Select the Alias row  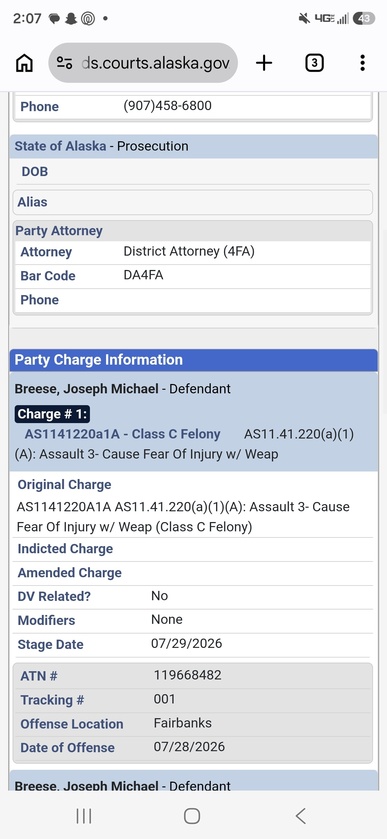pos(193,202)
